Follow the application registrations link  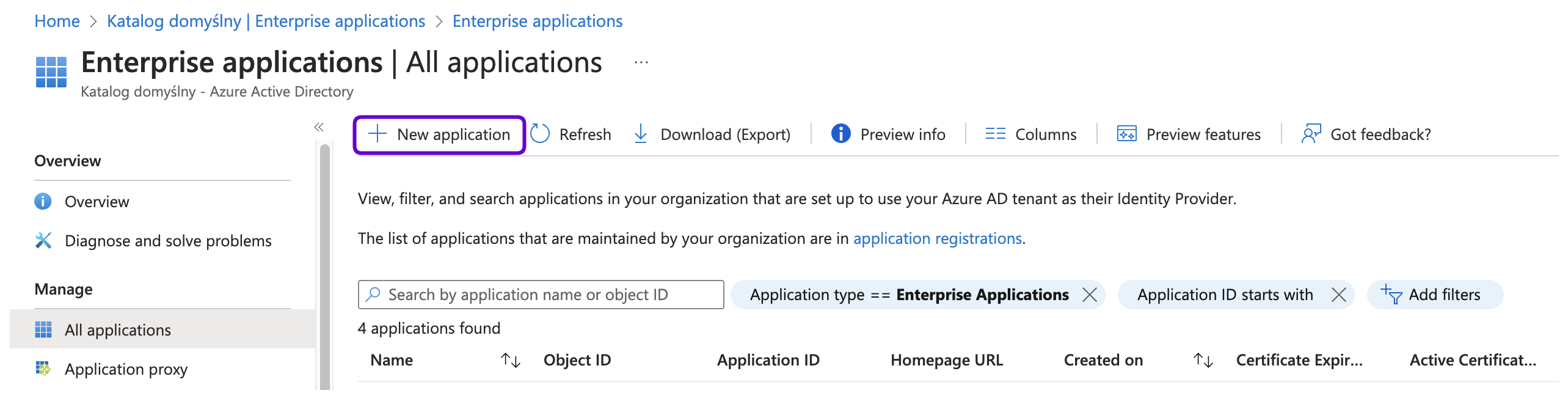tap(937, 238)
